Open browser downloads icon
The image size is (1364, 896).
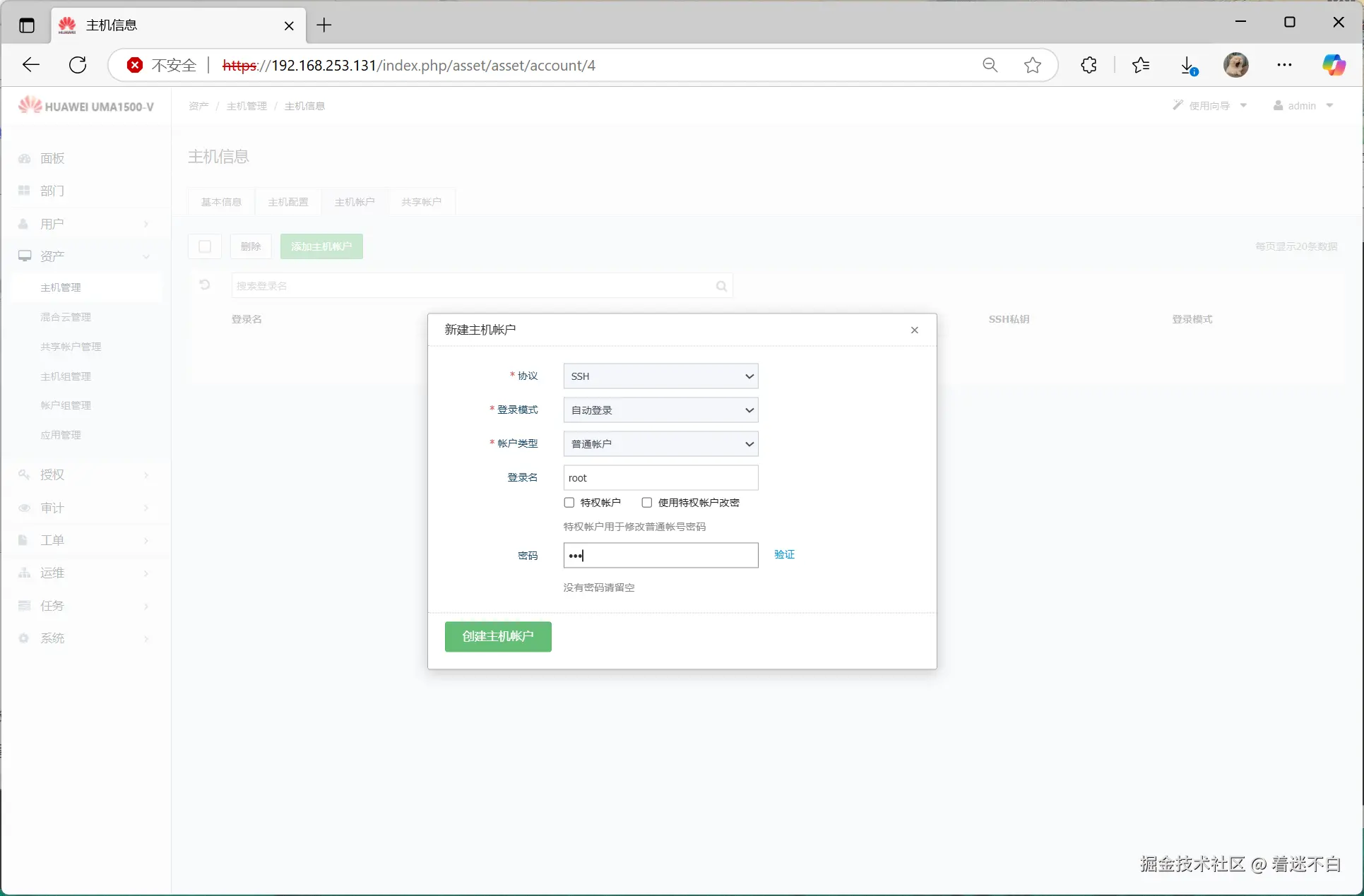(x=1188, y=65)
